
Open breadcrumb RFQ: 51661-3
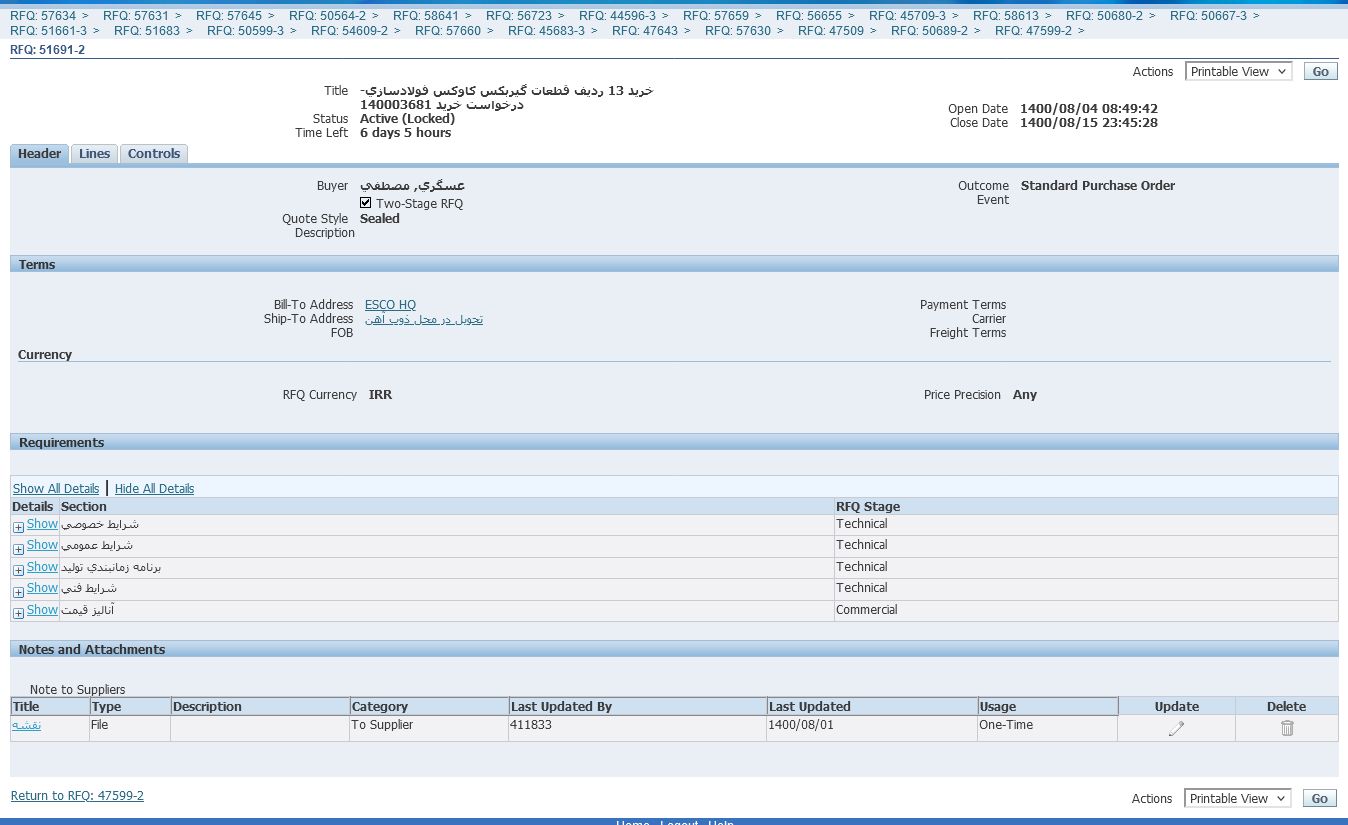(x=48, y=31)
